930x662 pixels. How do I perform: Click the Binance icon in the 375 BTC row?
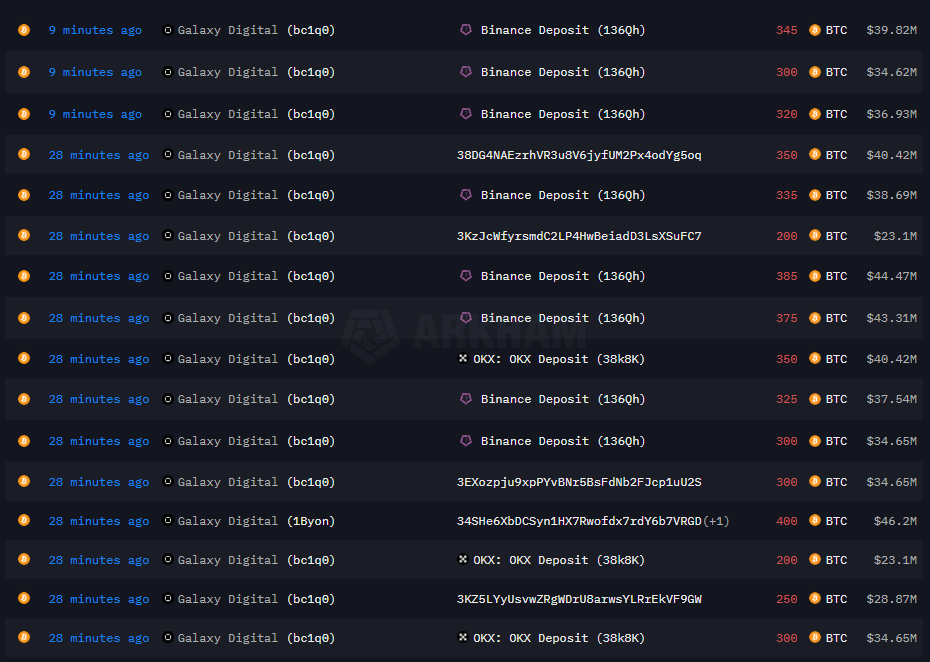[466, 318]
